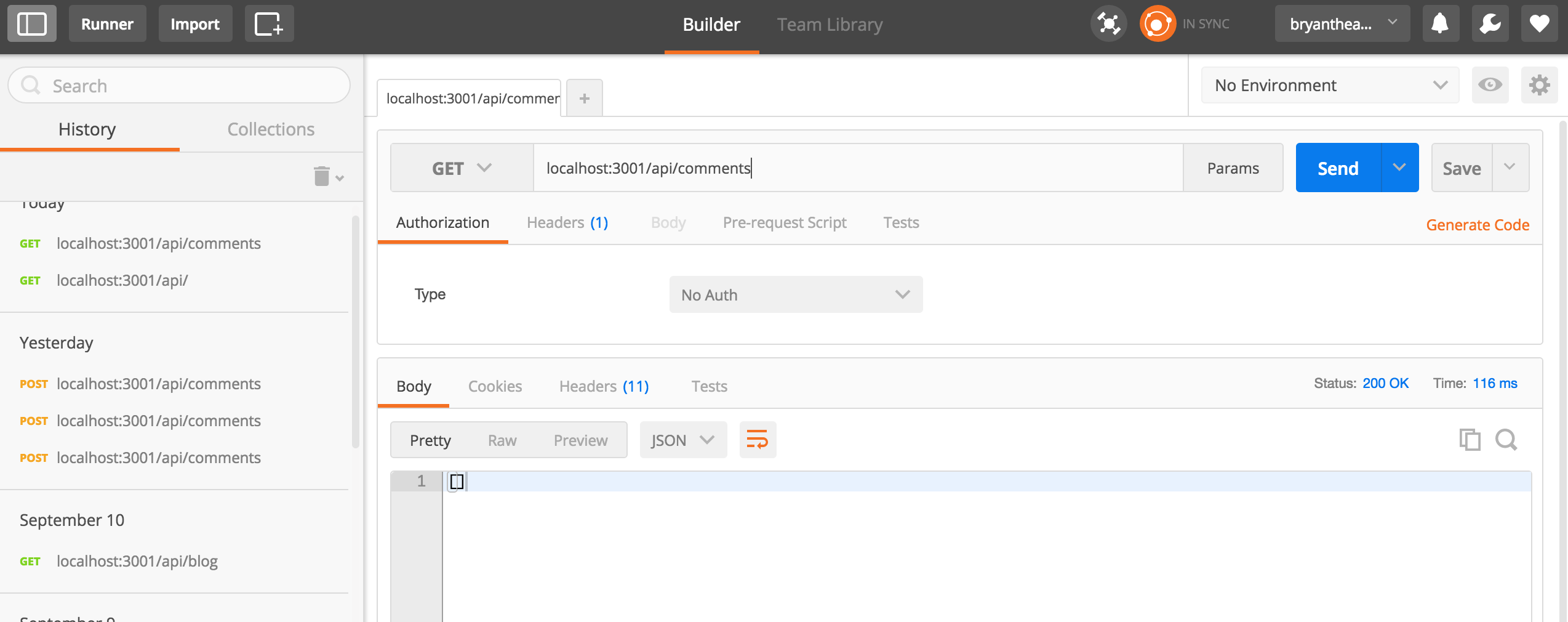
Task: Click the heart icon in header
Action: [x=1539, y=24]
